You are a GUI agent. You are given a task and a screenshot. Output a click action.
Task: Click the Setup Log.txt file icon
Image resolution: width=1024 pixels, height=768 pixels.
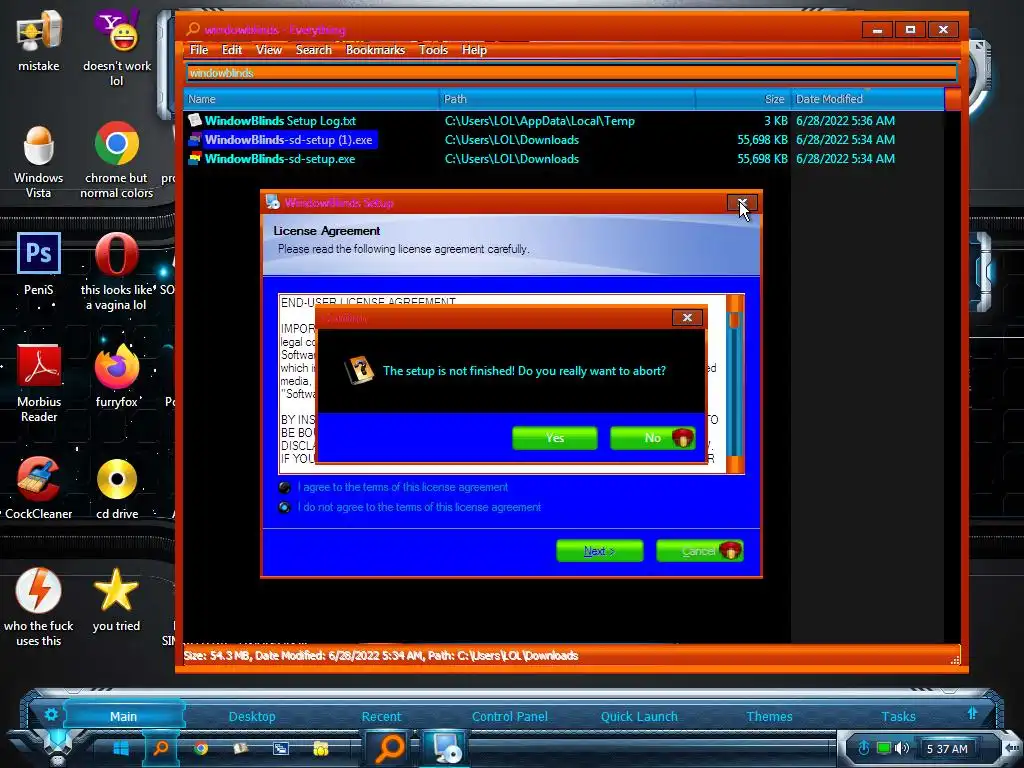pos(194,120)
